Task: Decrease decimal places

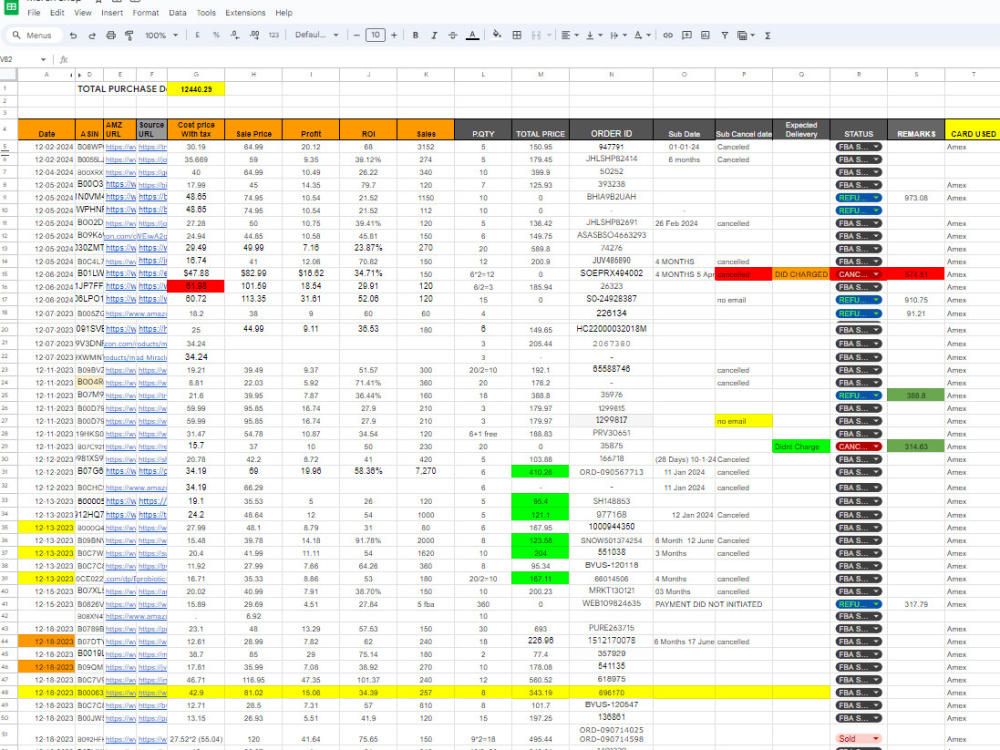Action: (235, 36)
